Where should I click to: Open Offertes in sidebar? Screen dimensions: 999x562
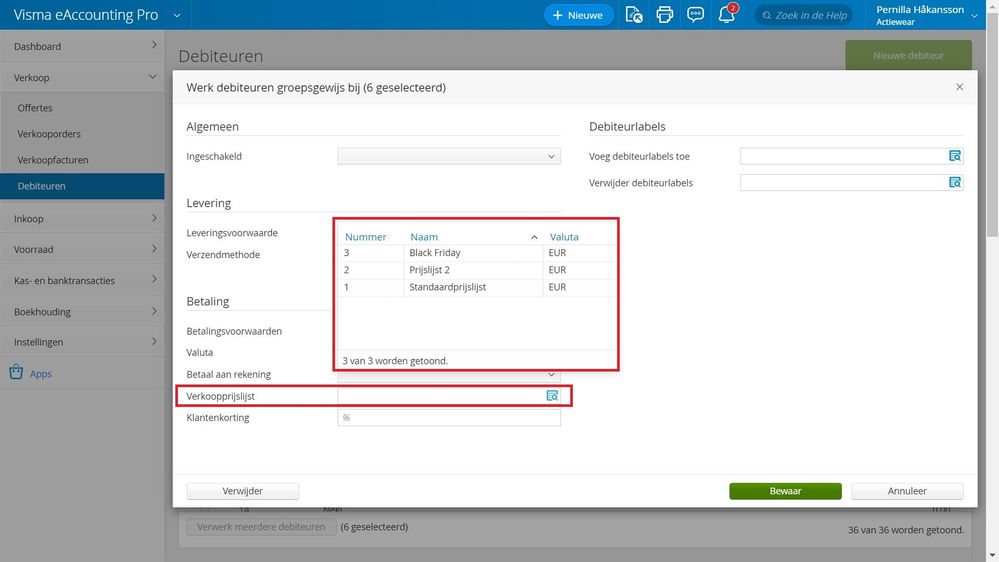pyautogui.click(x=35, y=108)
